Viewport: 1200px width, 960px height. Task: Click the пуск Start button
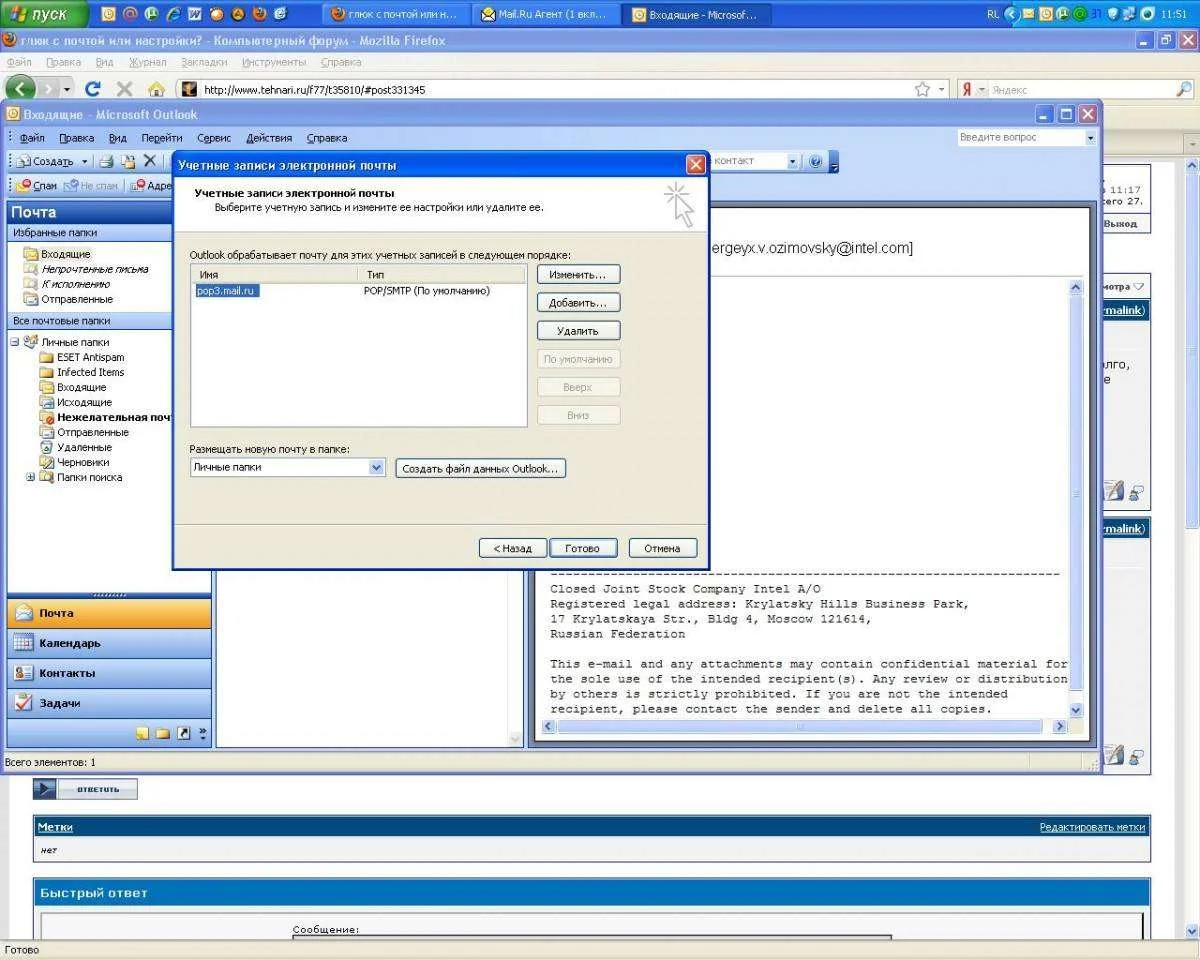pyautogui.click(x=44, y=14)
